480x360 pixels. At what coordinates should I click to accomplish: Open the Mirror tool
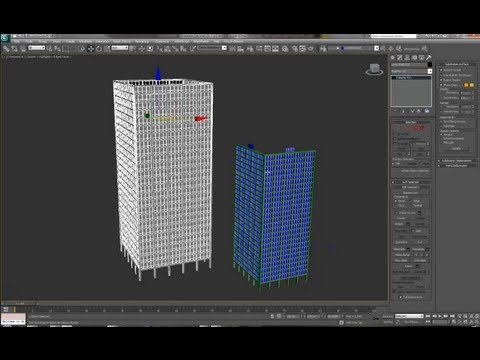click(x=232, y=49)
